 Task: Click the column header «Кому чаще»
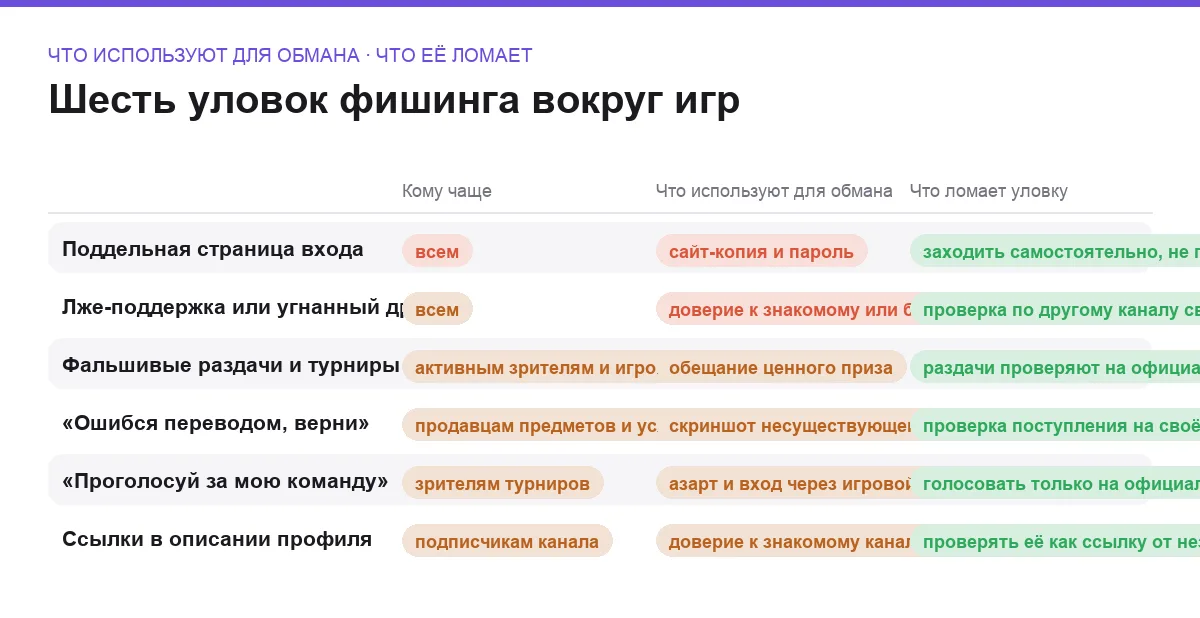(x=447, y=191)
